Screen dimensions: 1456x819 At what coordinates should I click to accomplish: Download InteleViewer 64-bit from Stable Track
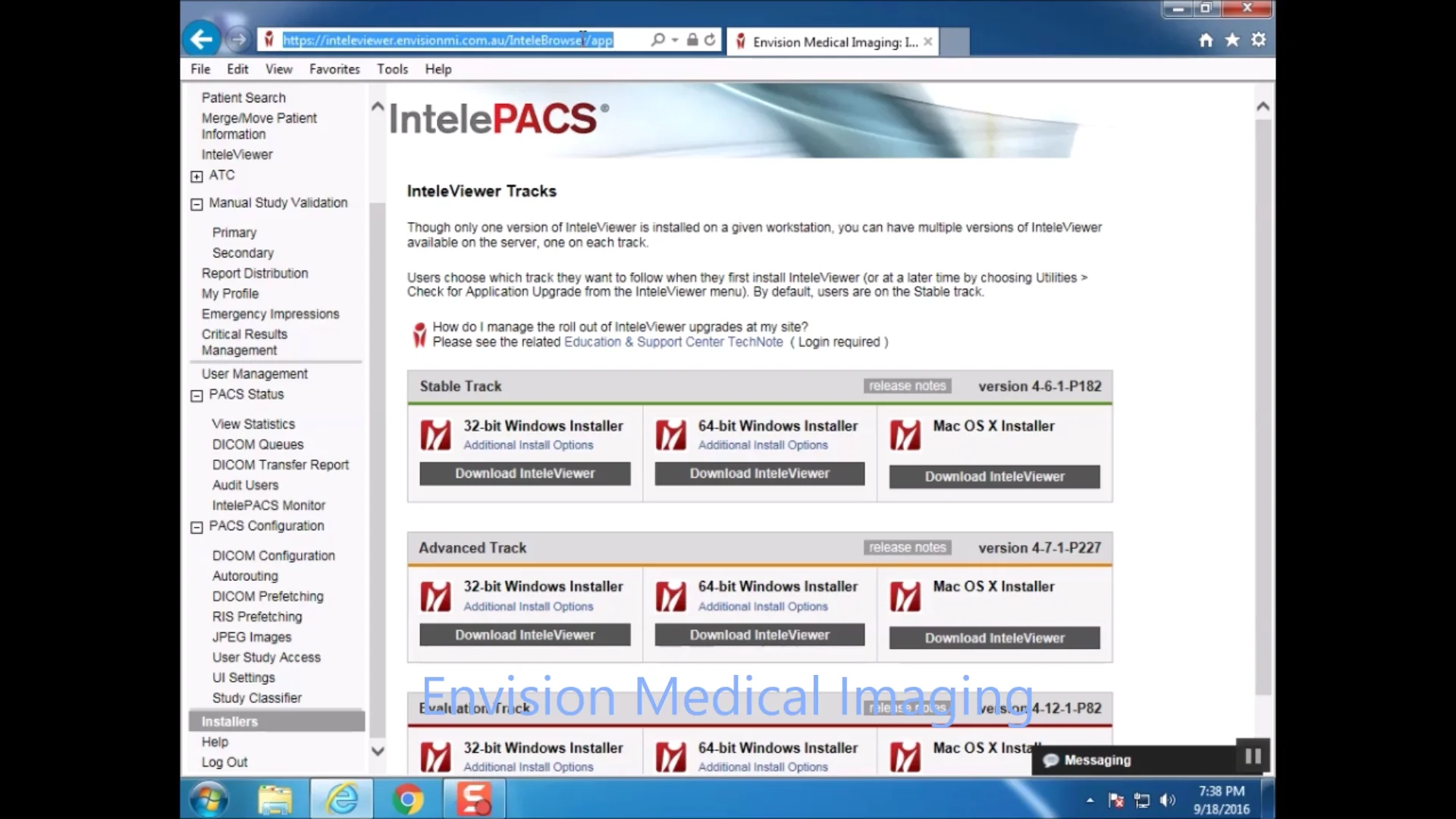758,473
